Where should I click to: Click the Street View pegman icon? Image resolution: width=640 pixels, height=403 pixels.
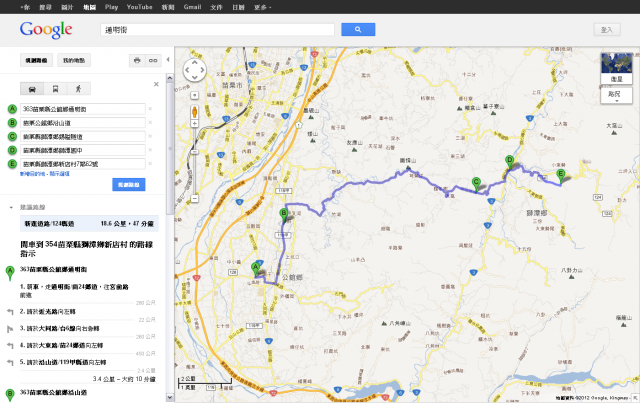pyautogui.click(x=195, y=111)
